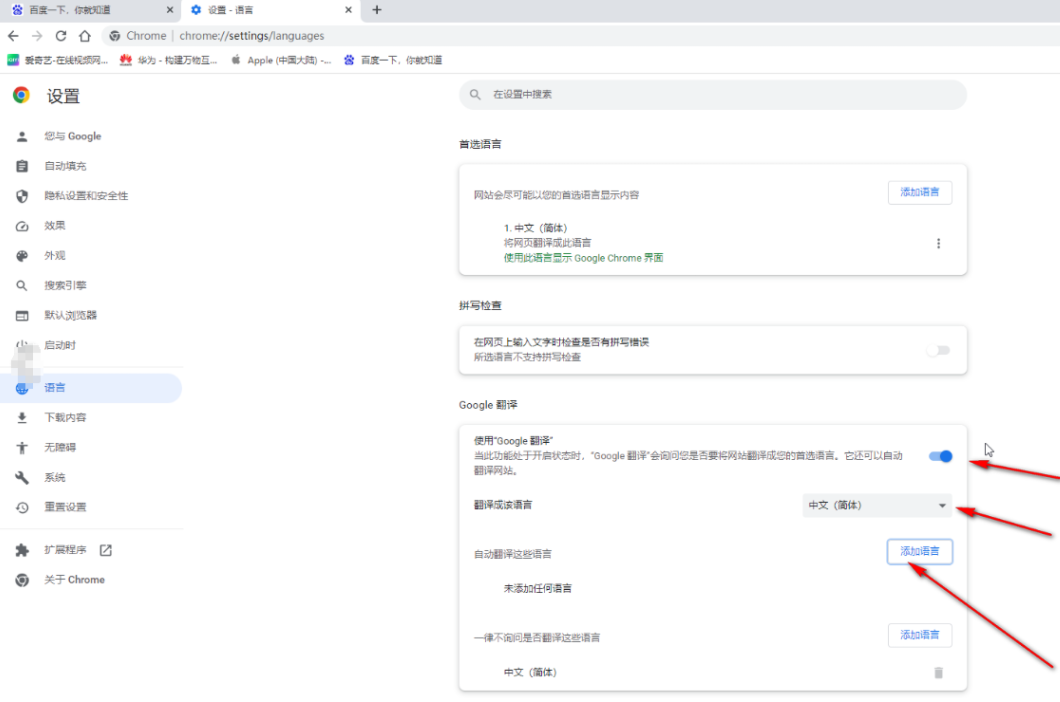Delete 中文（简体）from never-translate list
The width and height of the screenshot is (1060, 702).
938,673
